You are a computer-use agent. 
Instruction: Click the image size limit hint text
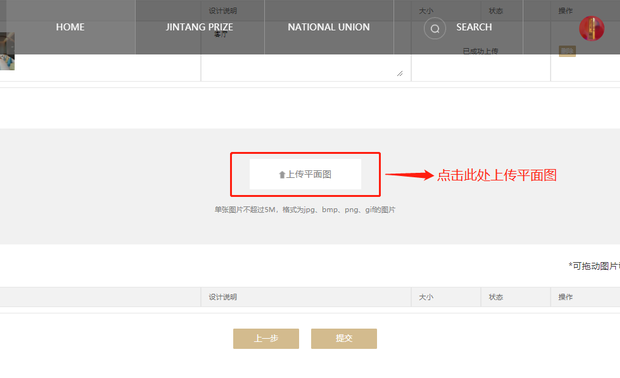tap(305, 210)
